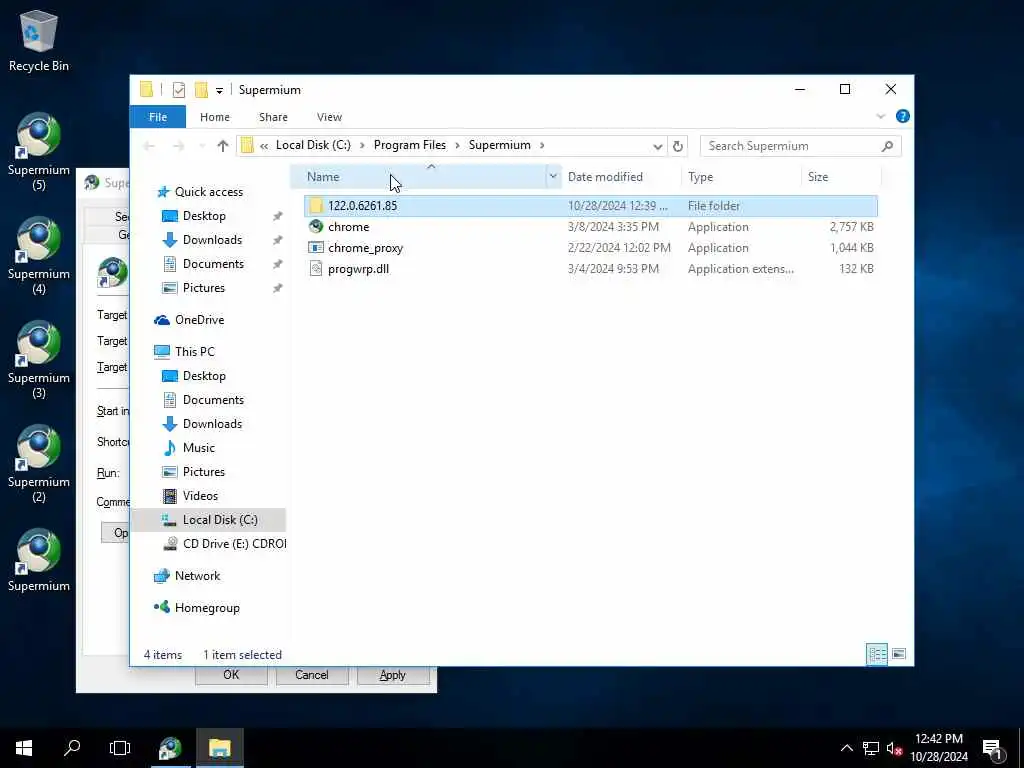The image size is (1024, 768).
Task: Switch to details view layout
Action: [876, 654]
